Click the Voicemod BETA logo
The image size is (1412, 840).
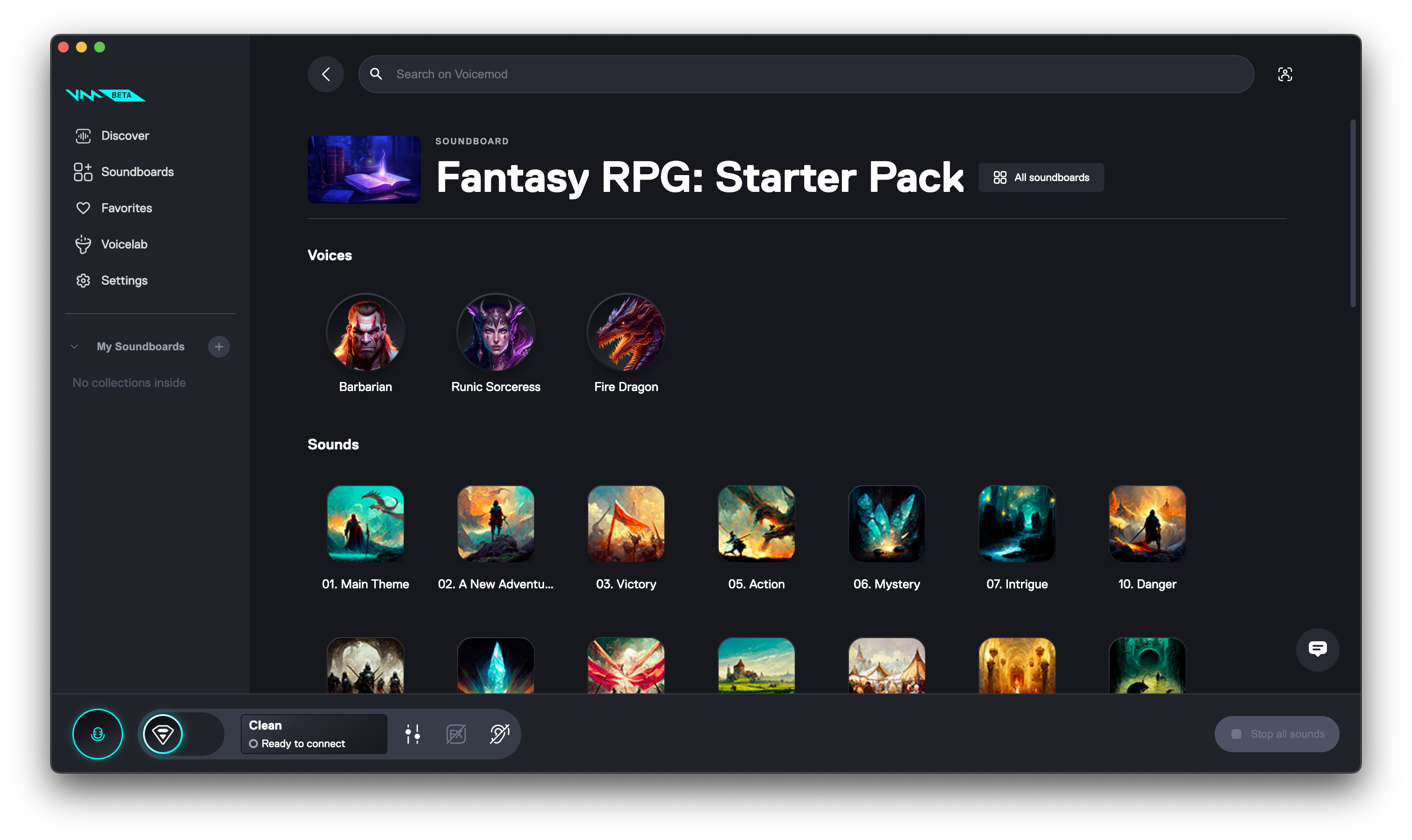105,95
